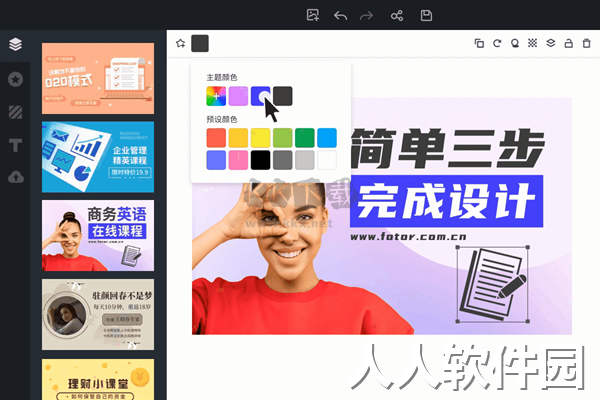Click the favorite star icon near swatch
600x400 pixels.
181,43
